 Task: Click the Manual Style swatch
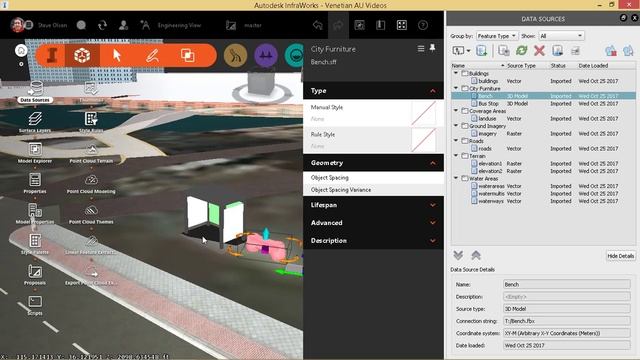[x=424, y=113]
